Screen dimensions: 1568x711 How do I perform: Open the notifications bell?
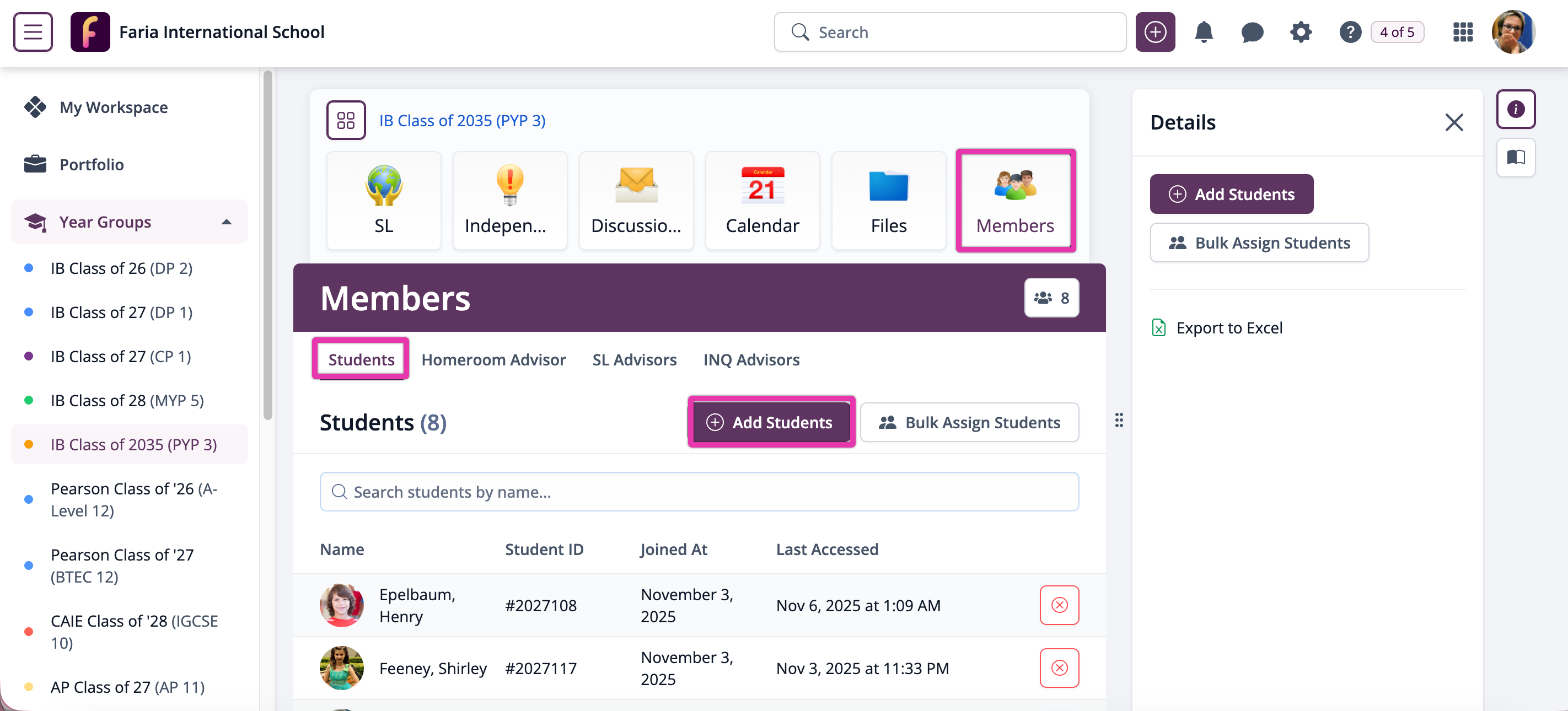(x=1204, y=31)
